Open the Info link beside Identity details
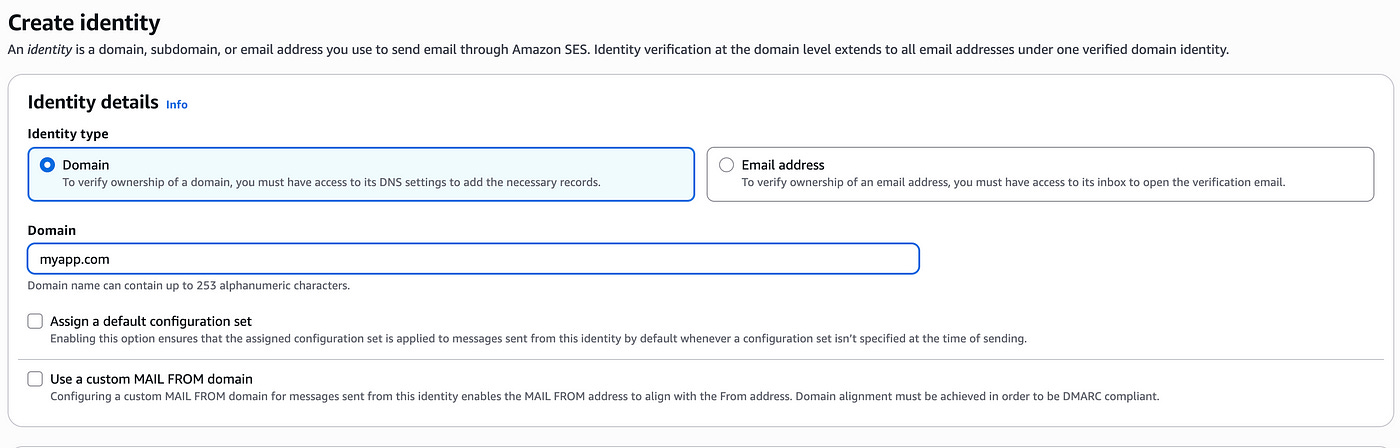Viewport: 1400px width, 448px height. [x=177, y=104]
